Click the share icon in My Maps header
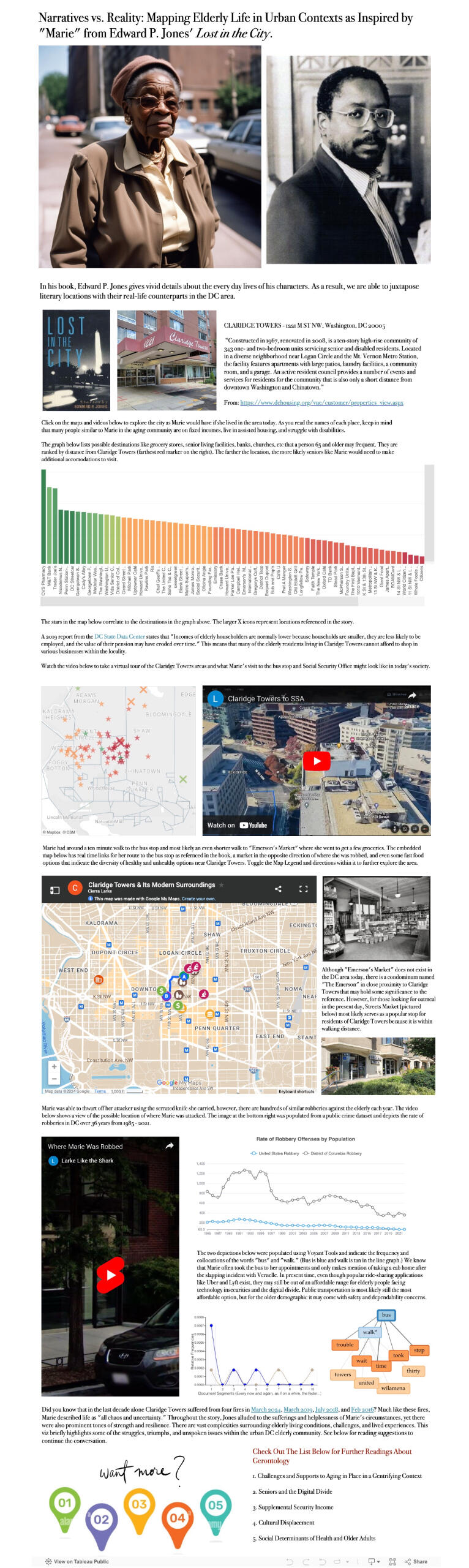The width and height of the screenshot is (469, 1568). (x=278, y=888)
